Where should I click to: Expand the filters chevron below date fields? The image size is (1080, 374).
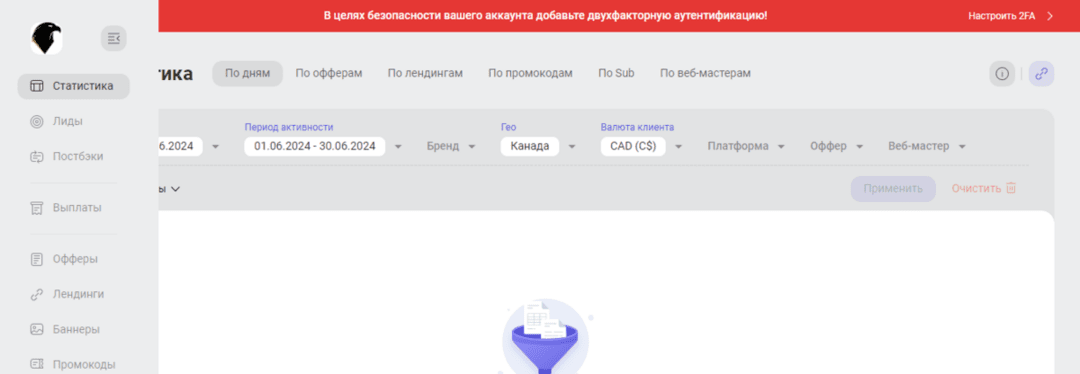[x=175, y=188]
